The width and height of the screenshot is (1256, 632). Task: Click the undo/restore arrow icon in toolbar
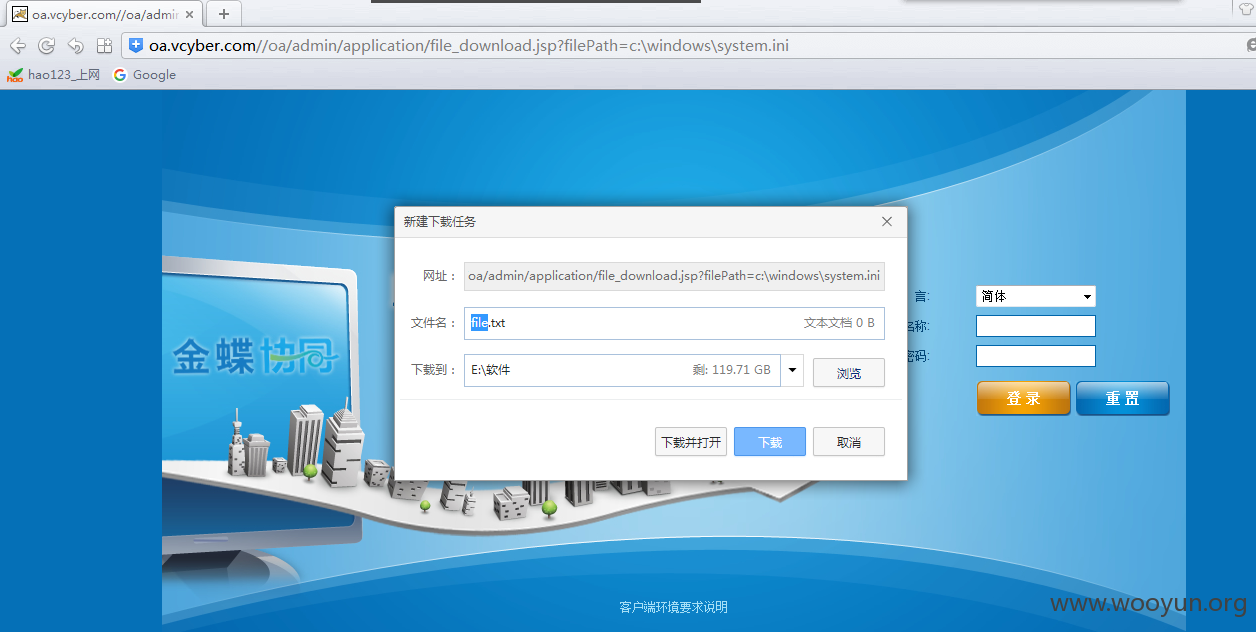pyautogui.click(x=75, y=46)
